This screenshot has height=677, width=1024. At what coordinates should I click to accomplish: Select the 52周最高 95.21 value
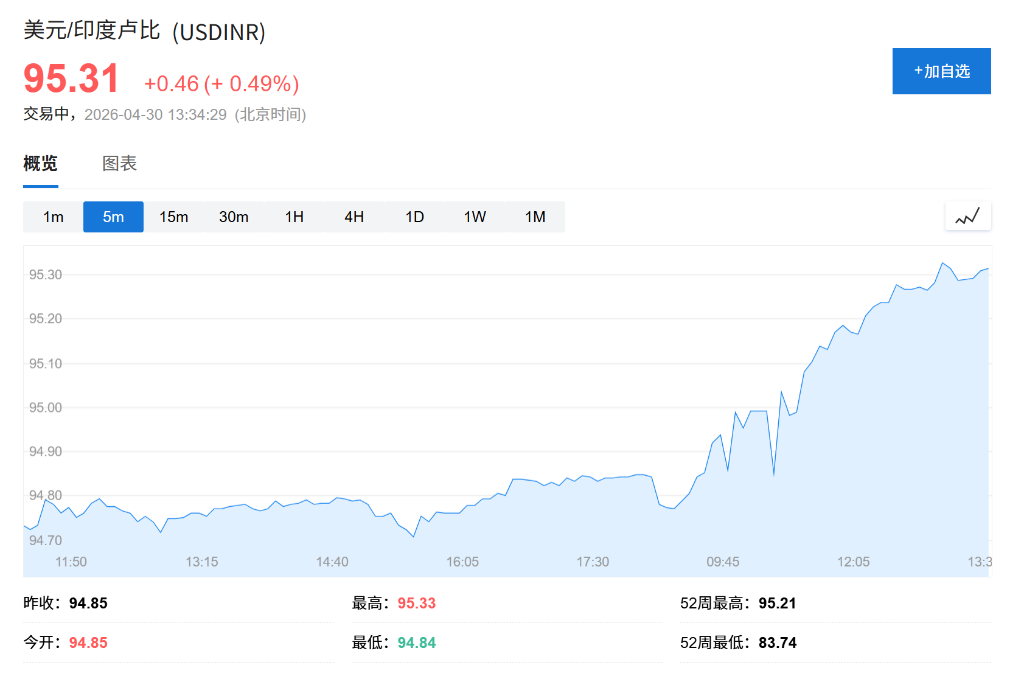[x=775, y=602]
